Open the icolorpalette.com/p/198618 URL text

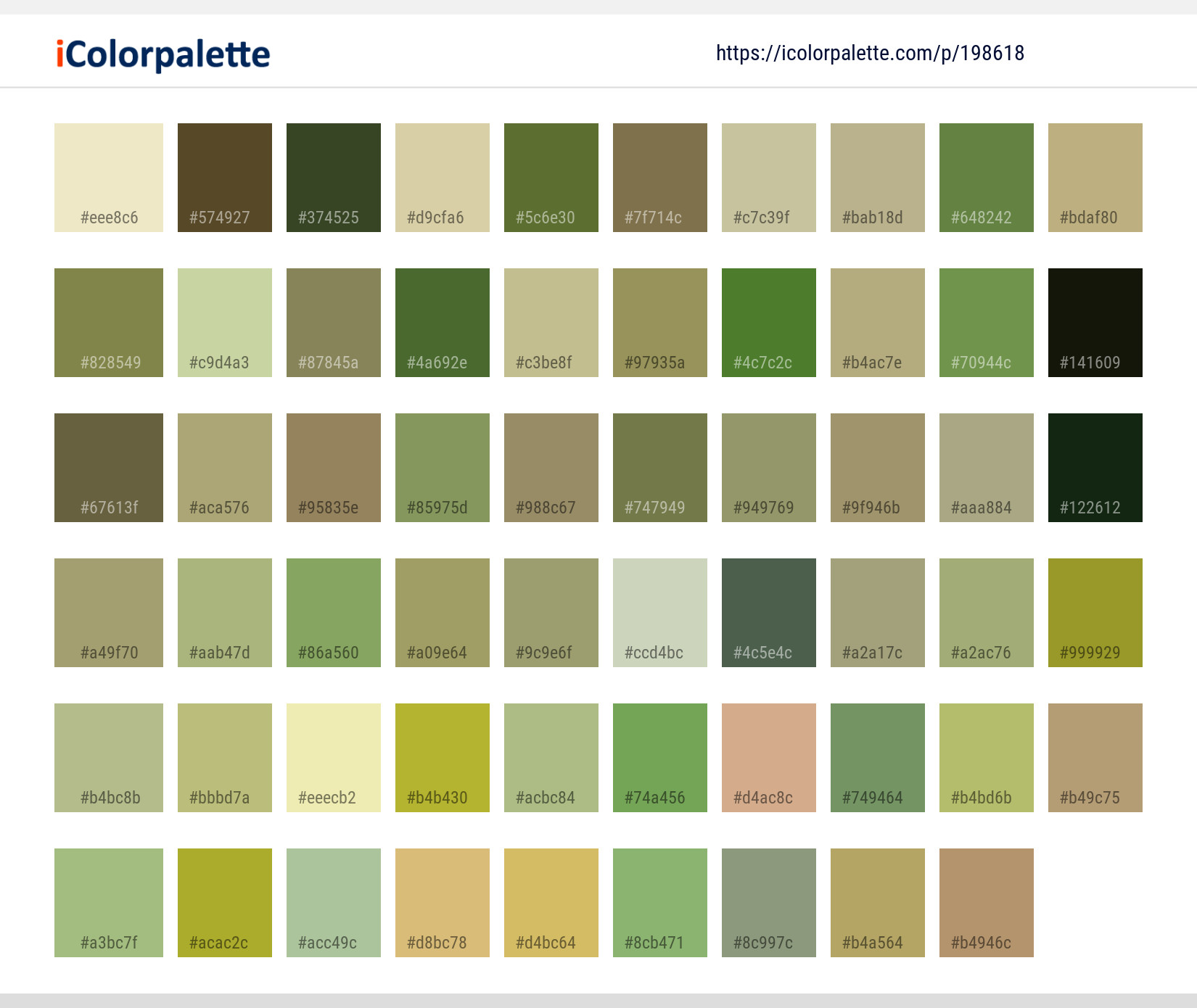click(x=870, y=53)
